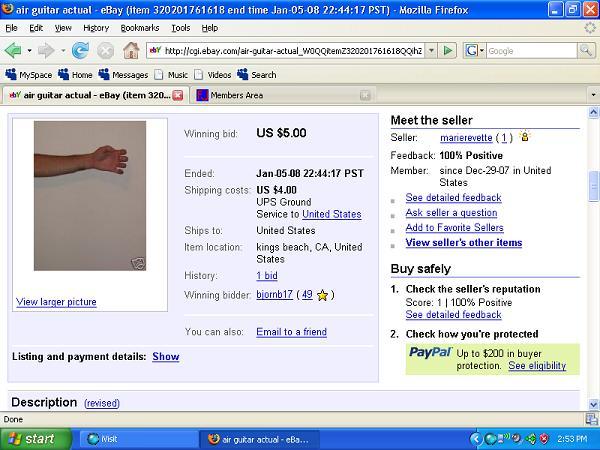Close the Members Area tab
This screenshot has width=600, height=450.
coord(365,95)
